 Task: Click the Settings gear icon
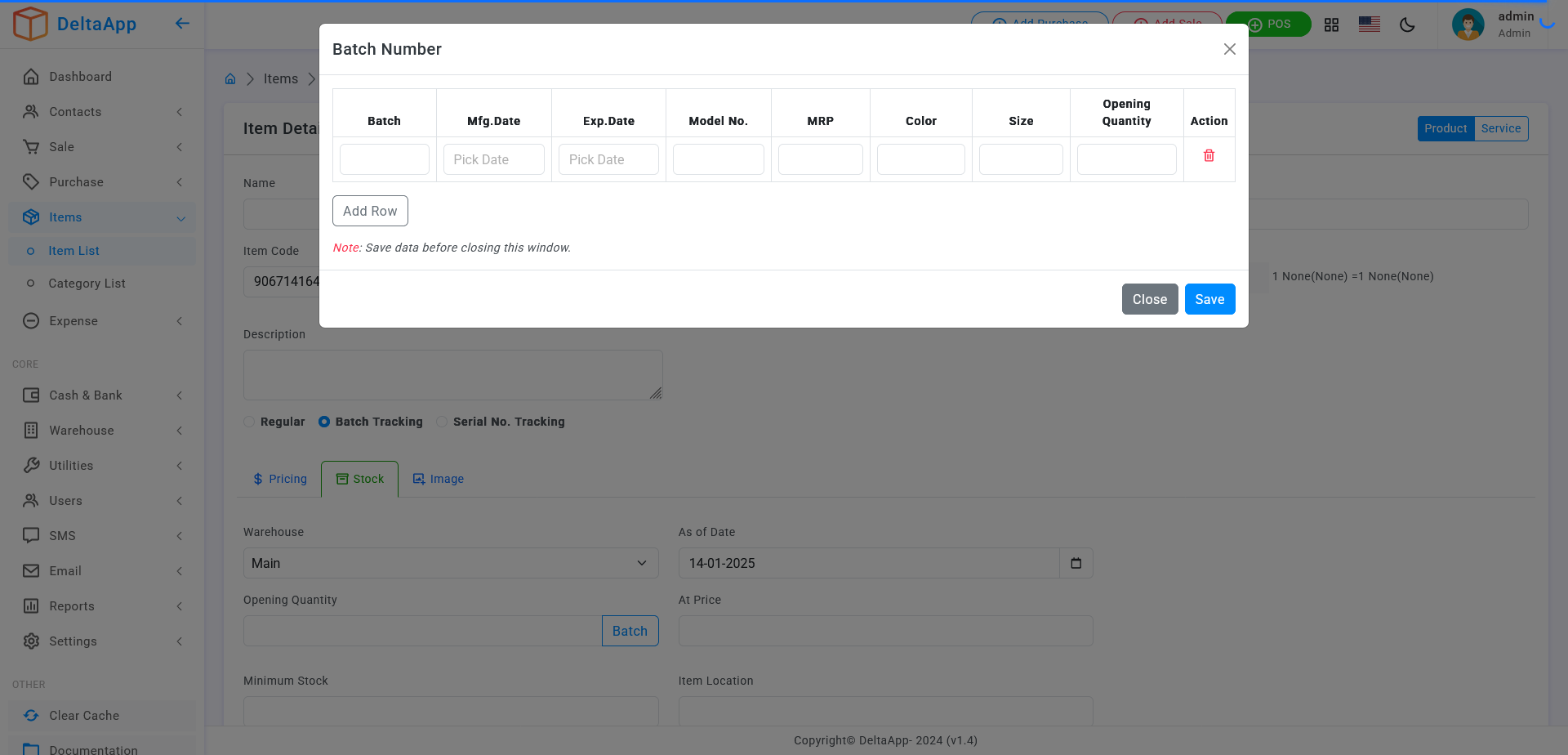[31, 641]
